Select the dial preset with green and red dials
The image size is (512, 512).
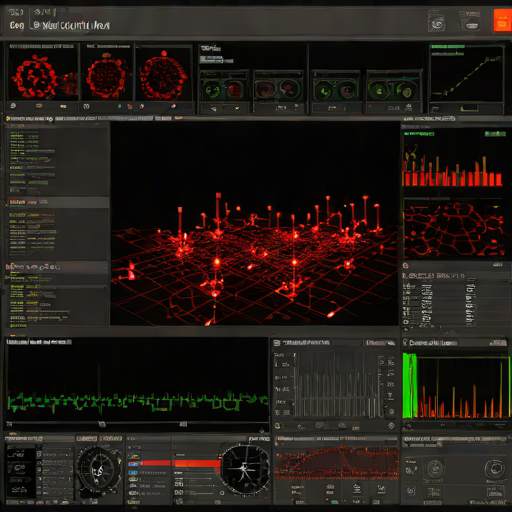pyautogui.click(x=224, y=89)
